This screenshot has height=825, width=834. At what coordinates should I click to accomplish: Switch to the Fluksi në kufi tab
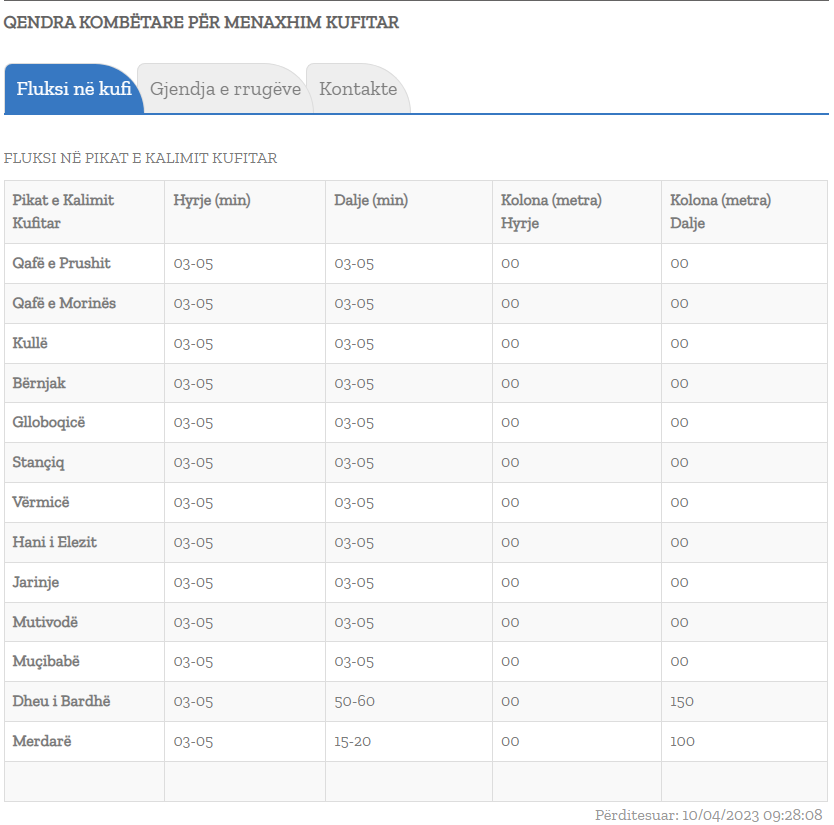pyautogui.click(x=73, y=89)
